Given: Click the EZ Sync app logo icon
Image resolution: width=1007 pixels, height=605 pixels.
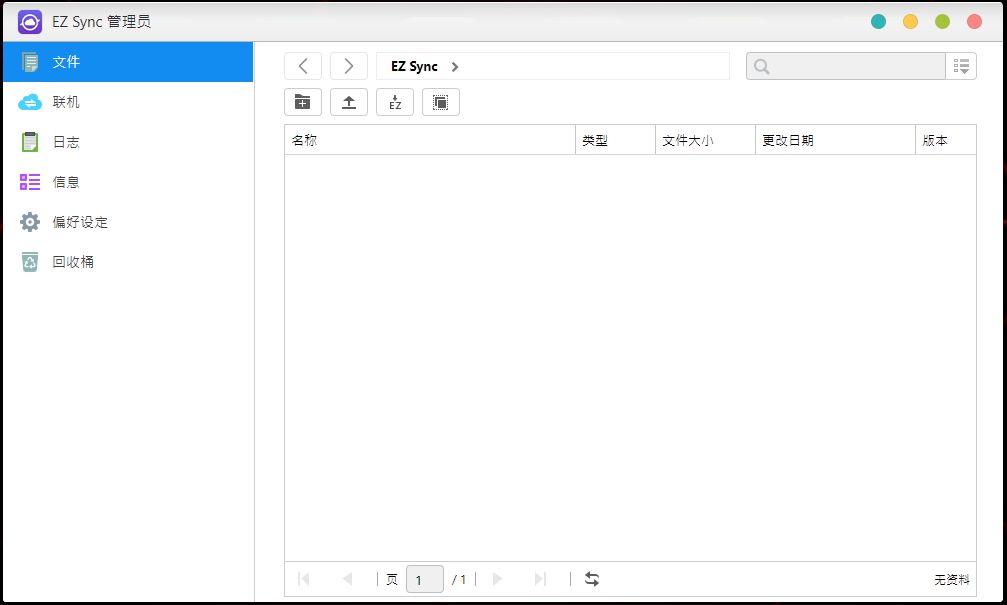Looking at the screenshot, I should pyautogui.click(x=30, y=22).
